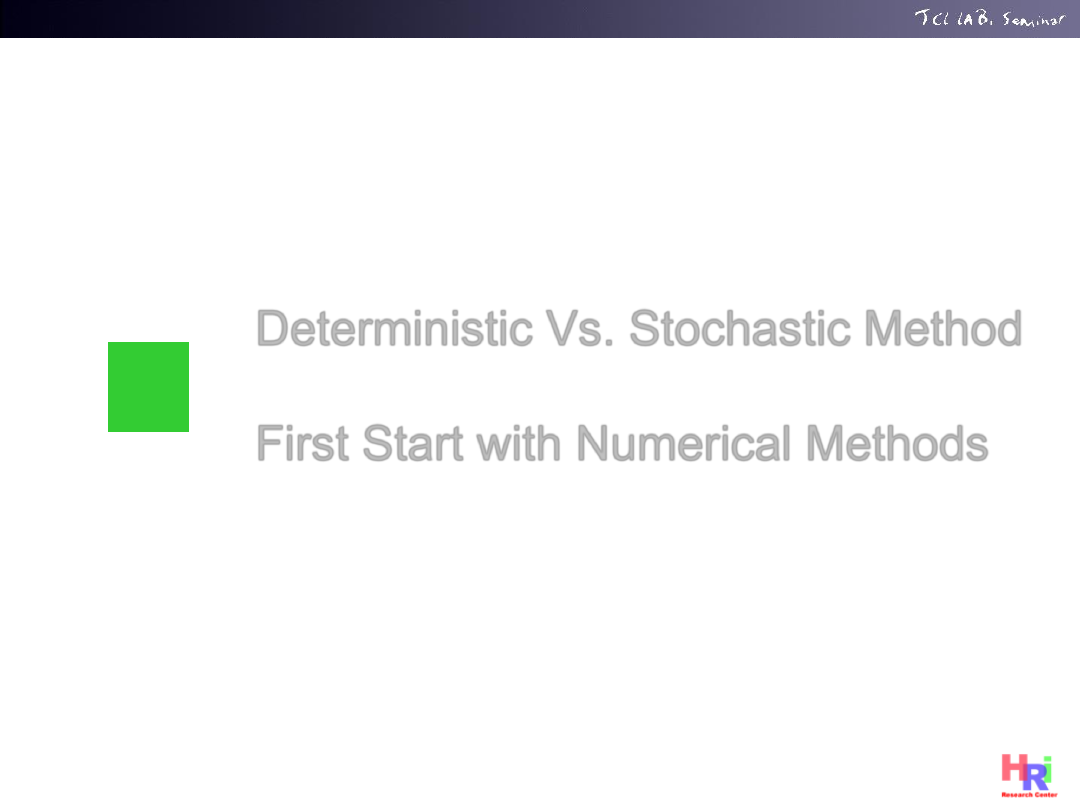Click the letter D starting "Deterministic"
Viewport: 1080px width, 810px height.
click(272, 328)
